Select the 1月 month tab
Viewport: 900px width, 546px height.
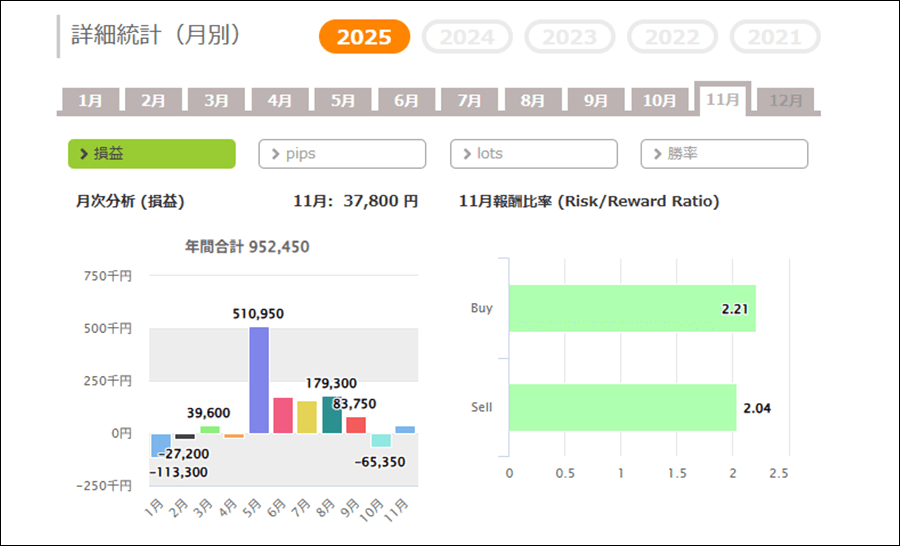(90, 101)
